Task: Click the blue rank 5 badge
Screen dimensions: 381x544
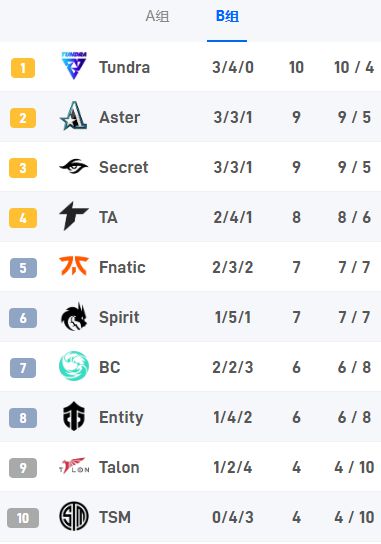Action: click(23, 268)
